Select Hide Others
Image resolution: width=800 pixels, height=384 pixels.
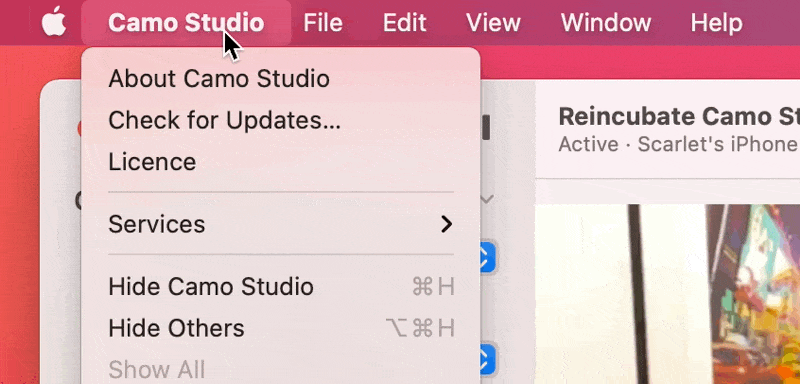281,328
